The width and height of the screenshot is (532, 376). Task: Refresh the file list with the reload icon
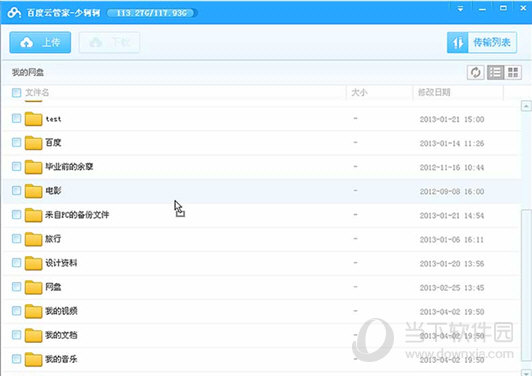tap(475, 72)
